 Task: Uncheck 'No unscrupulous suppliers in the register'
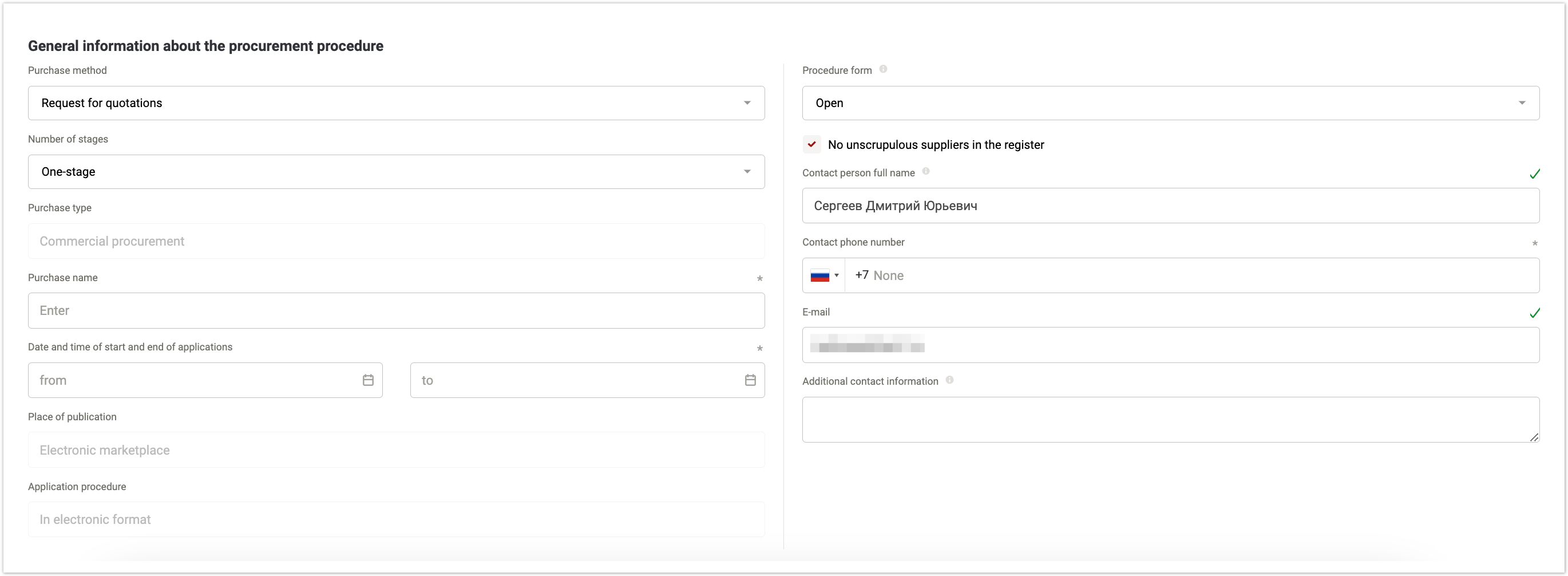[x=811, y=144]
